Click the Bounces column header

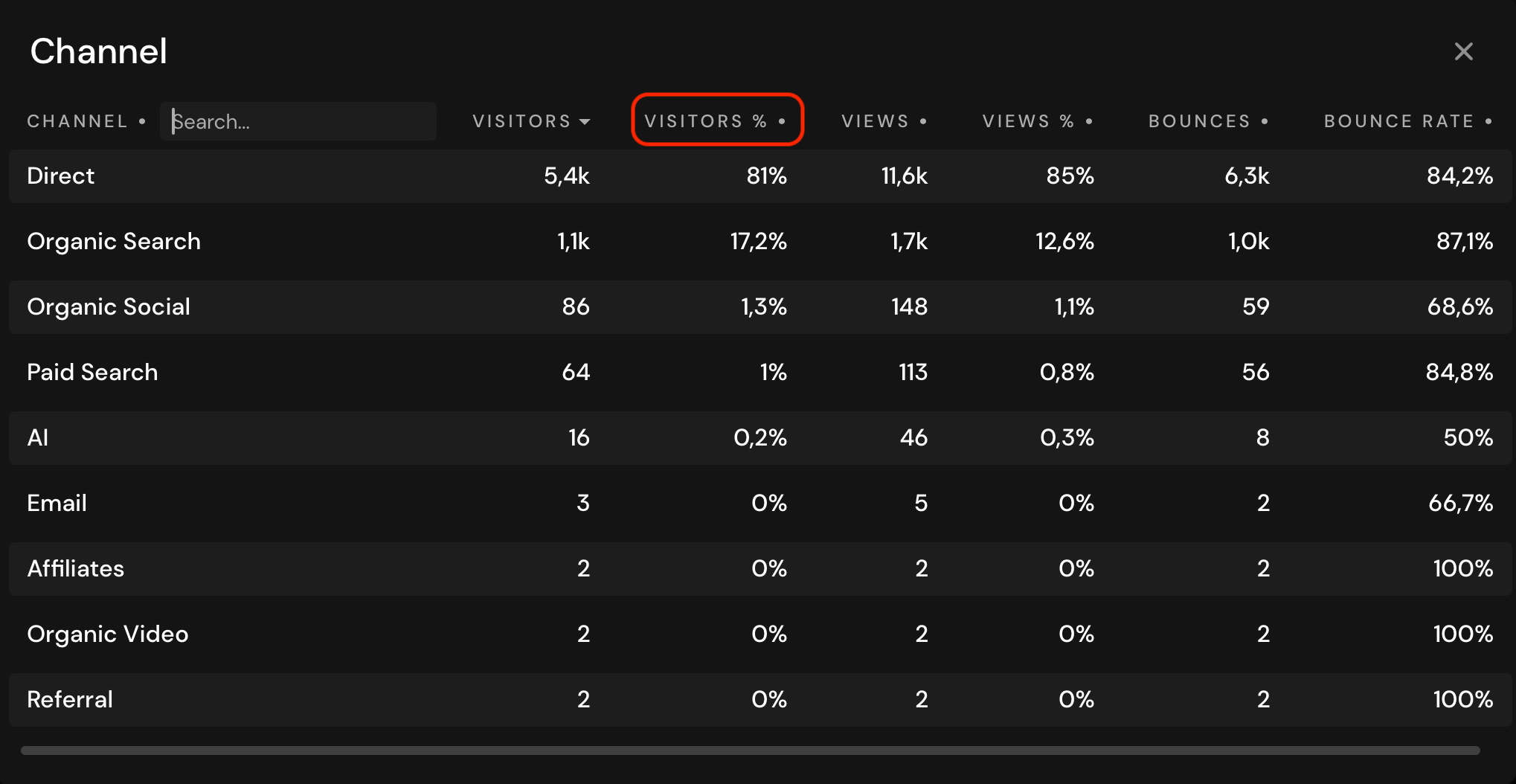point(1199,121)
